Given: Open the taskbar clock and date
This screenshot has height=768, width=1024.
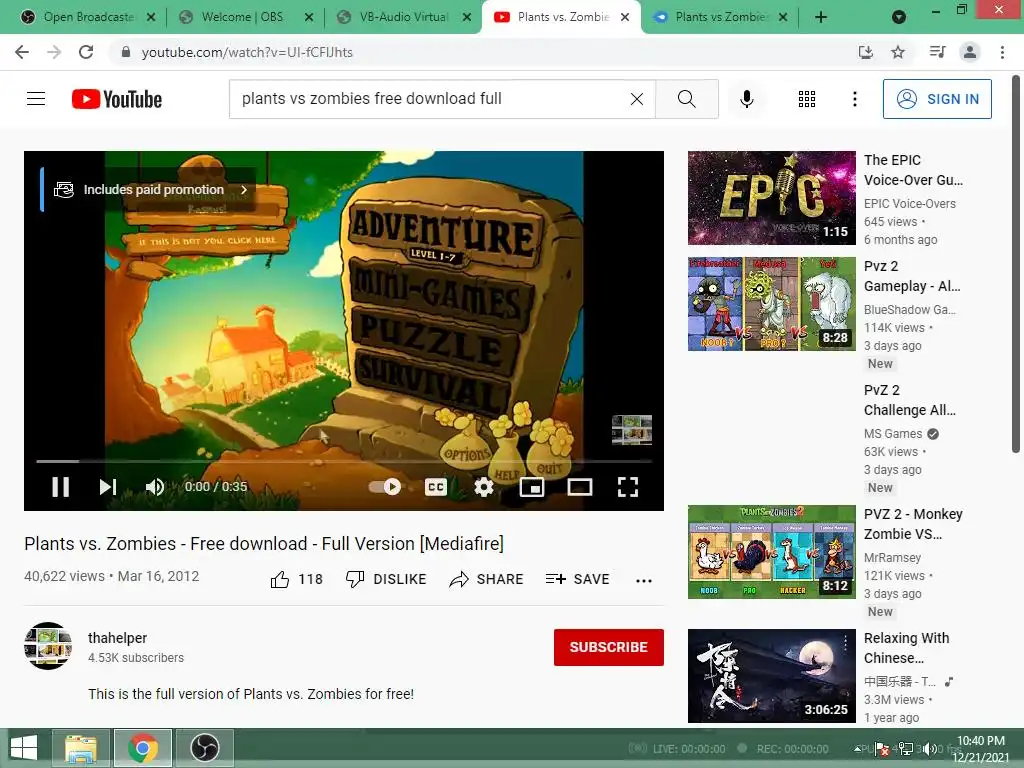Looking at the screenshot, I should [981, 748].
